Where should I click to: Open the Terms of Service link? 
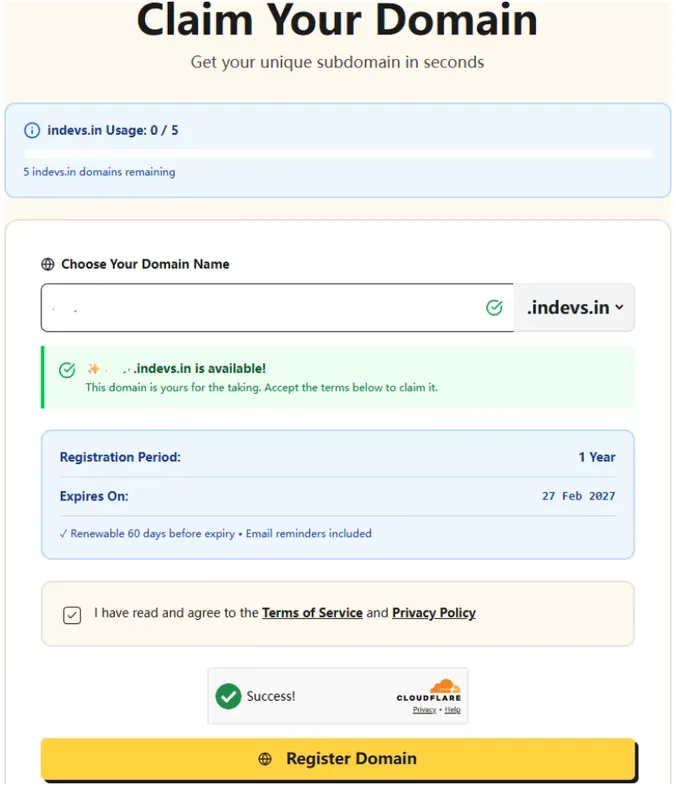pyautogui.click(x=312, y=613)
